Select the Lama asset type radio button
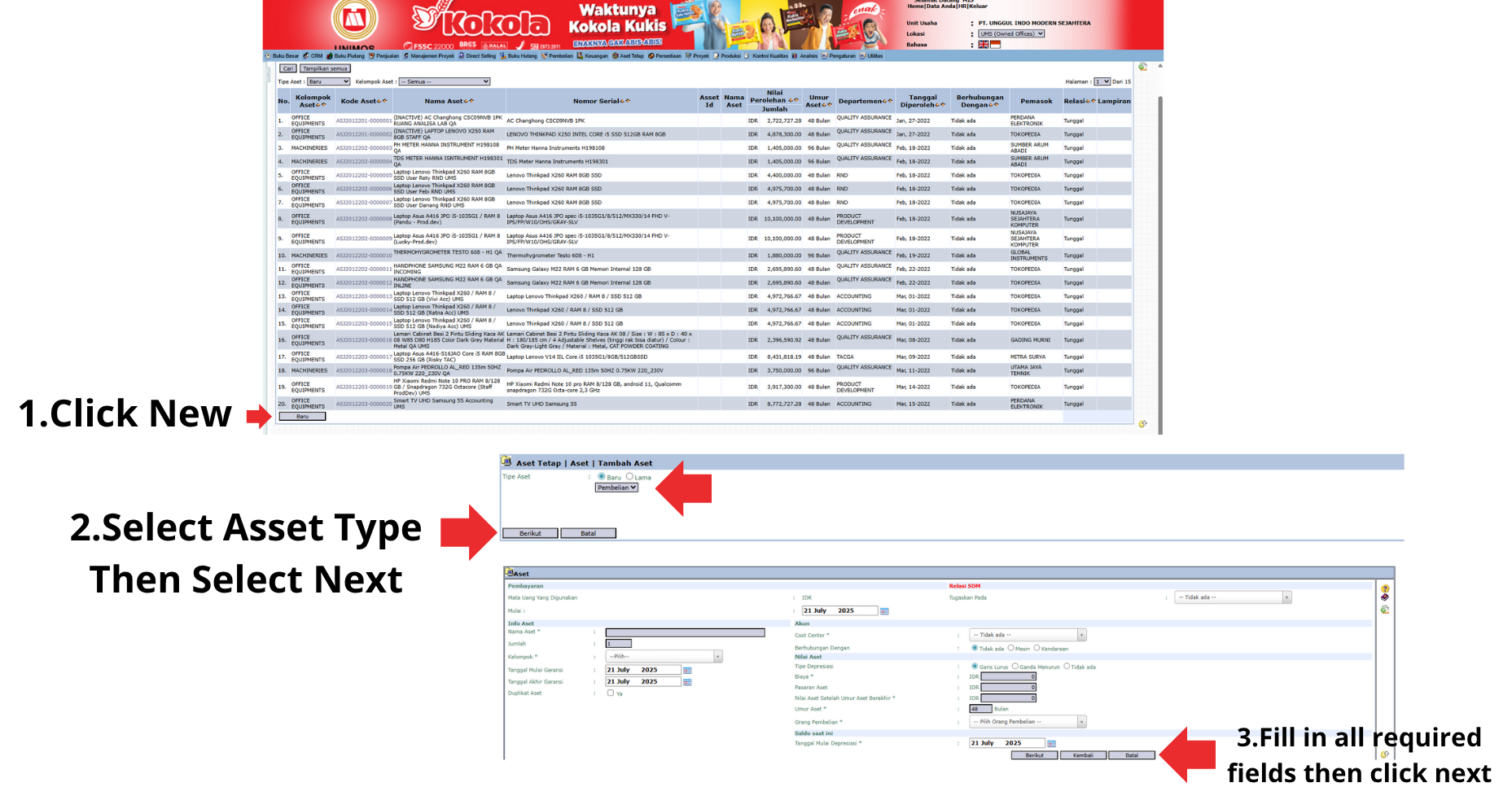Image resolution: width=1512 pixels, height=796 pixels. tap(629, 477)
